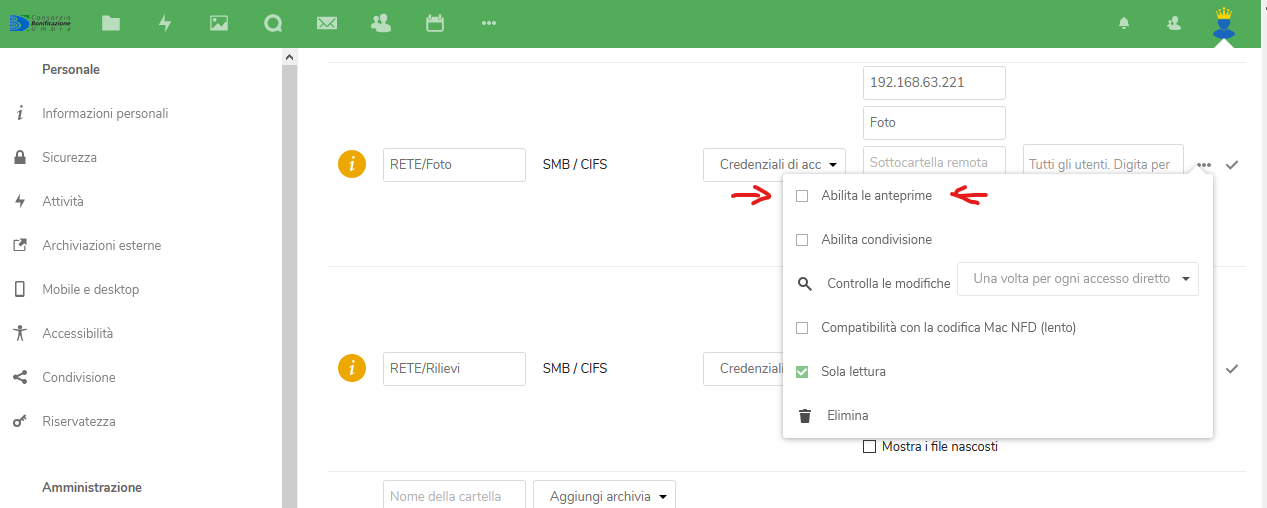
Task: Open the Aggiungi archivia dropdown
Action: (605, 497)
